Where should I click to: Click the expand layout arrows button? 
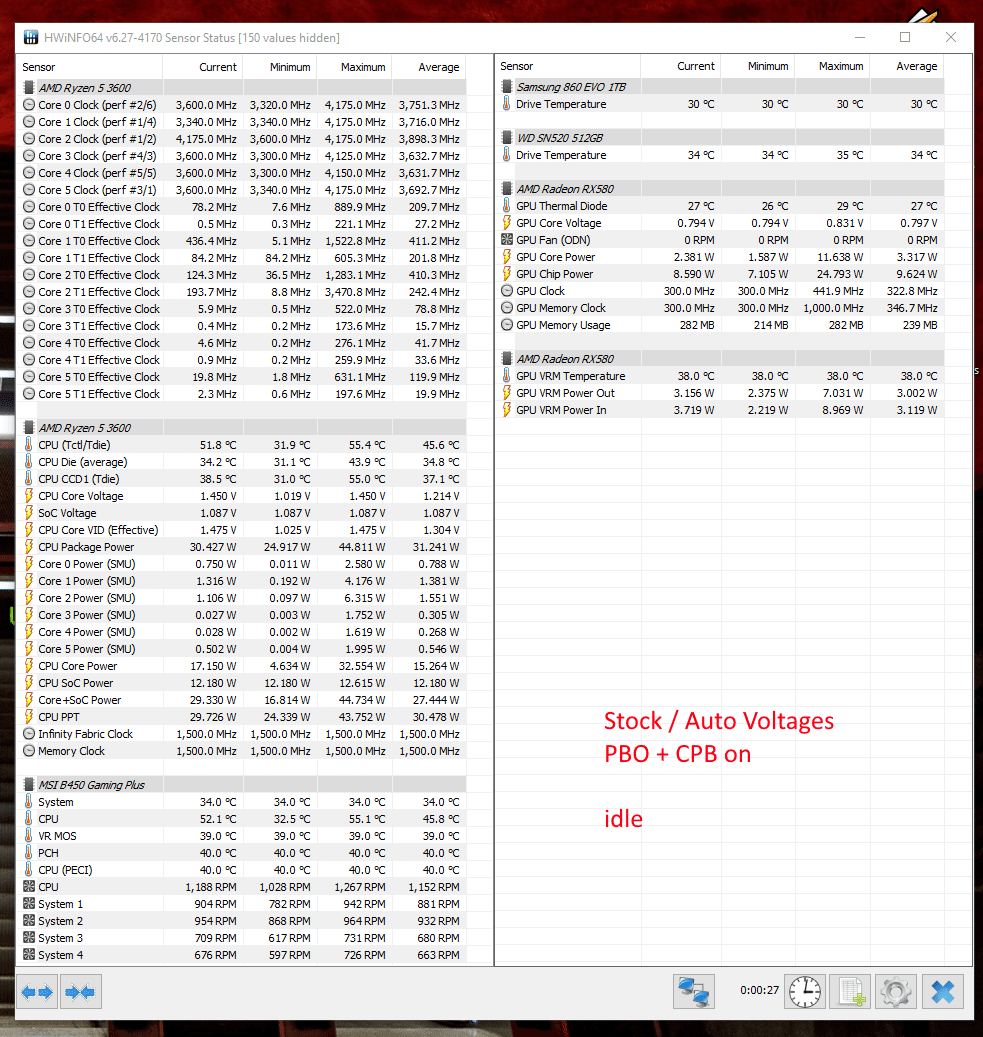coord(37,991)
